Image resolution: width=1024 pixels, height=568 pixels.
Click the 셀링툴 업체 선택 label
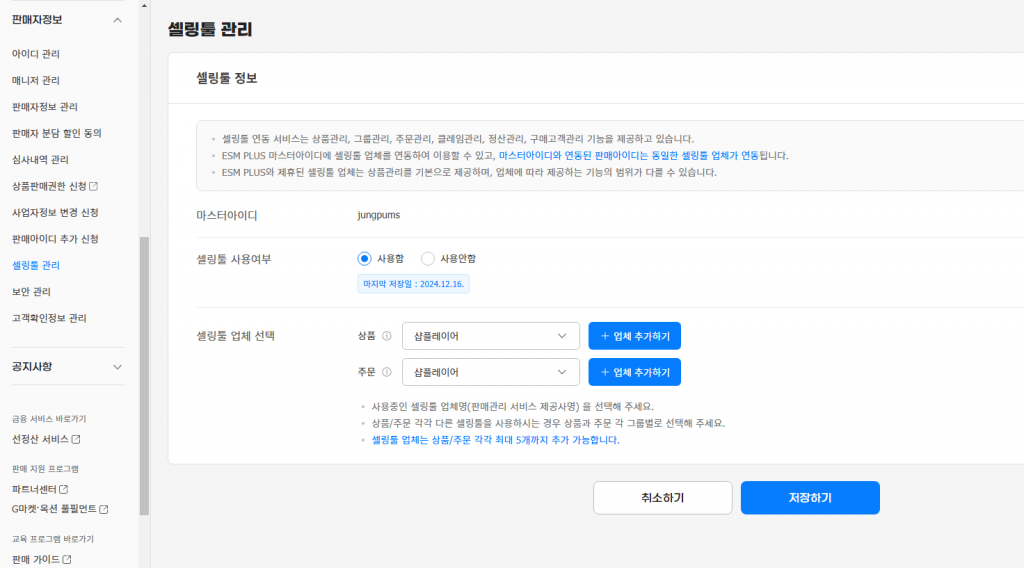point(235,336)
